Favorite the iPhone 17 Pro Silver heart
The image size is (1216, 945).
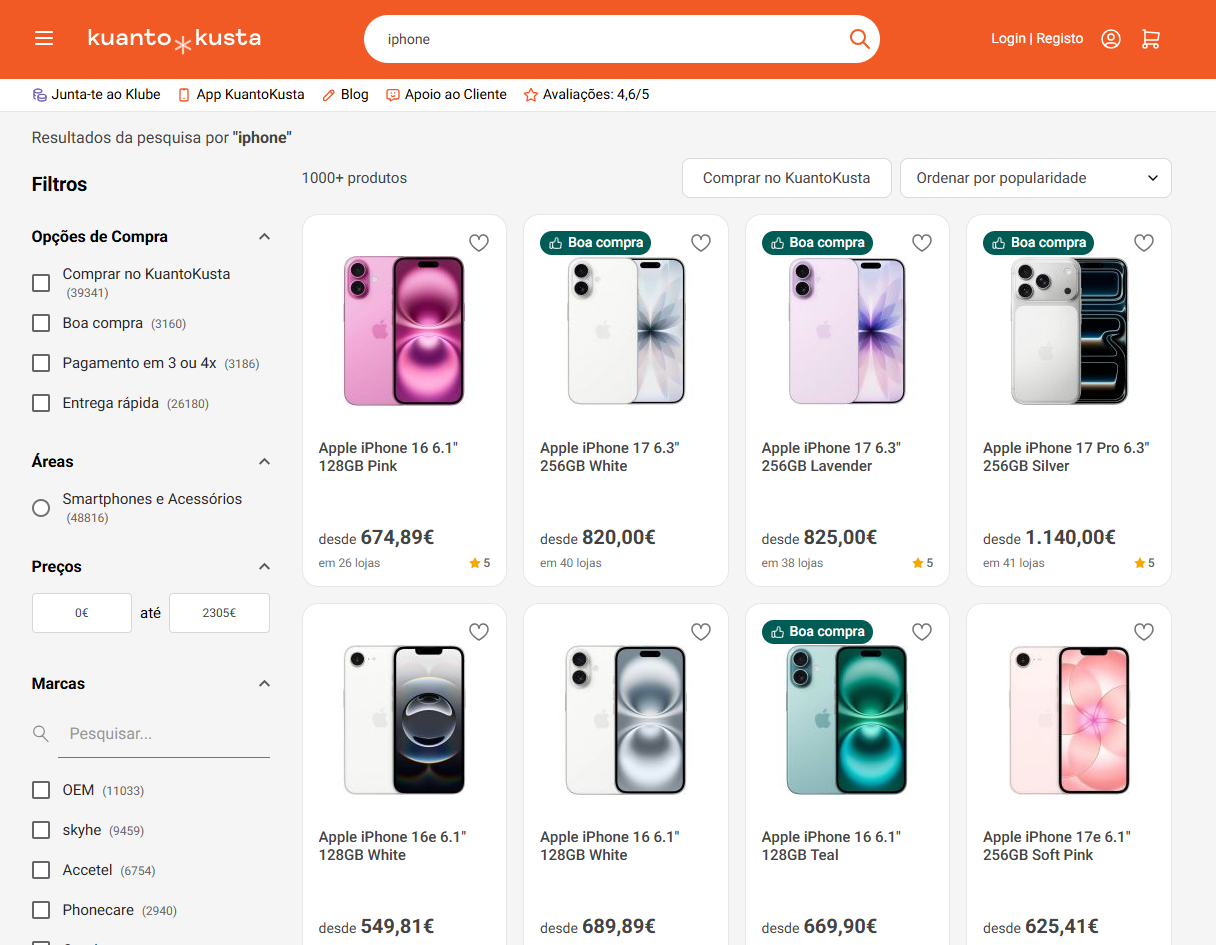click(x=1144, y=243)
